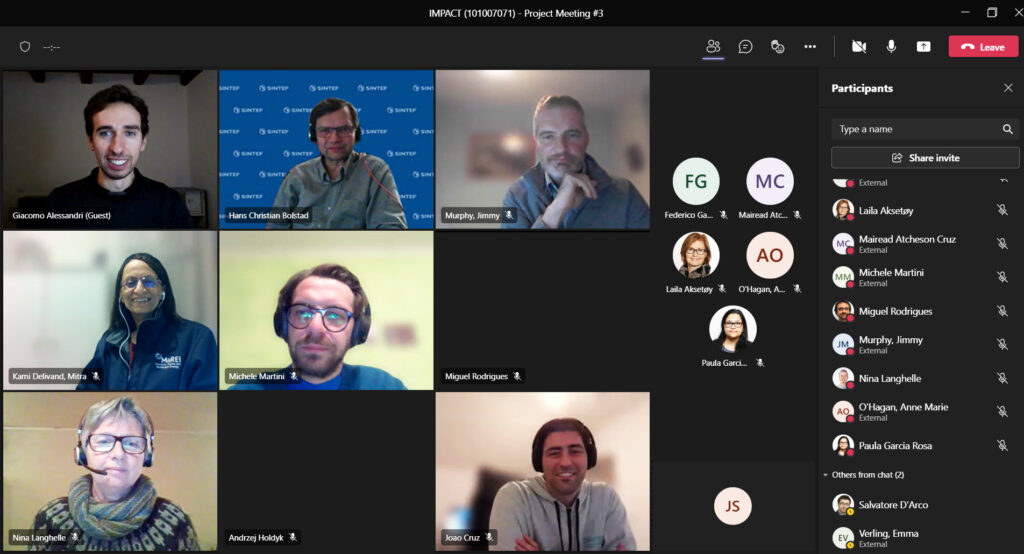Open the conversation chat icon
The image size is (1024, 554).
click(745, 46)
